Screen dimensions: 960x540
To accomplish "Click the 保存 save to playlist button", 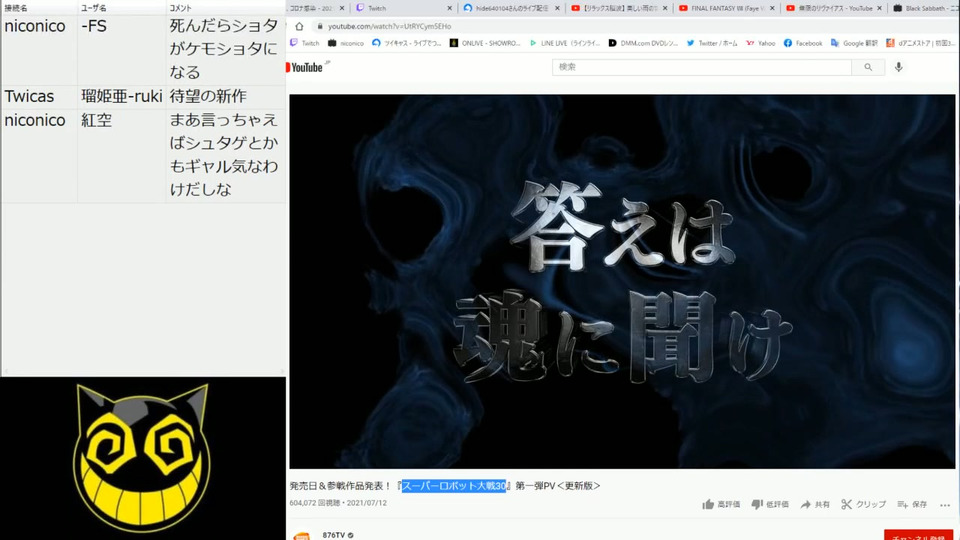I will click(912, 504).
